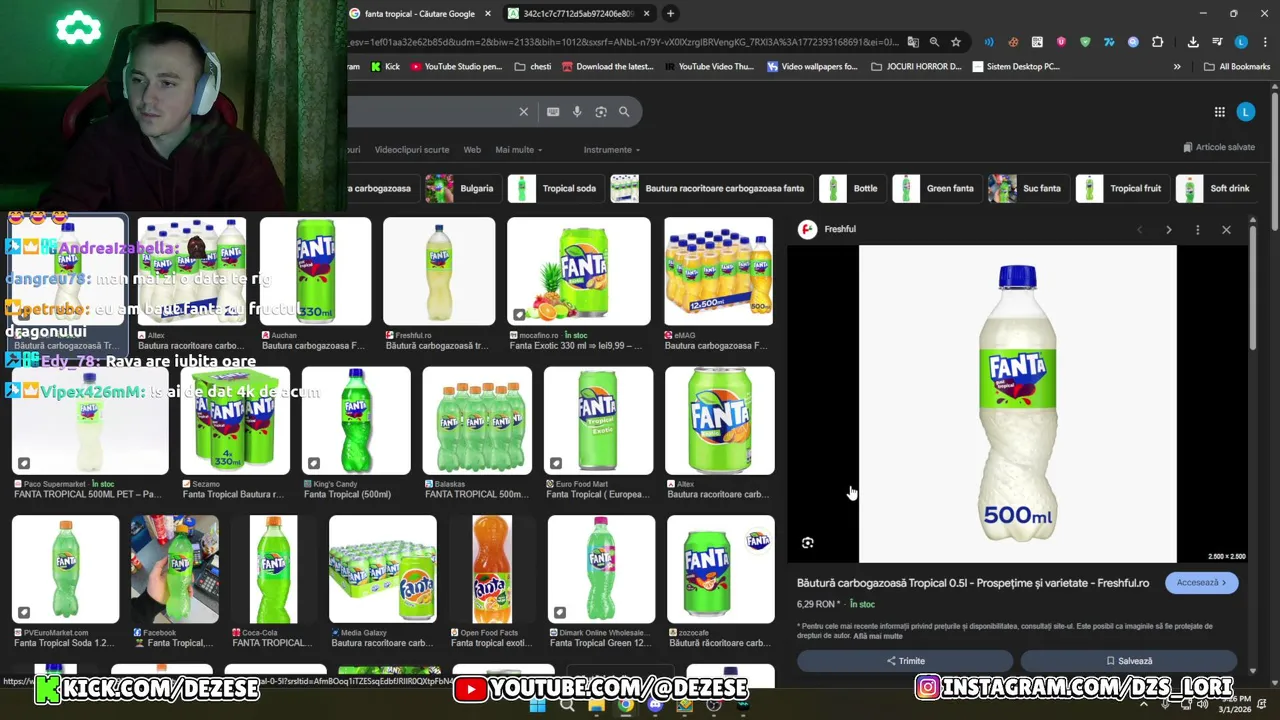This screenshot has width=1280, height=720.
Task: Click the green shield extension icon
Action: 1085,42
